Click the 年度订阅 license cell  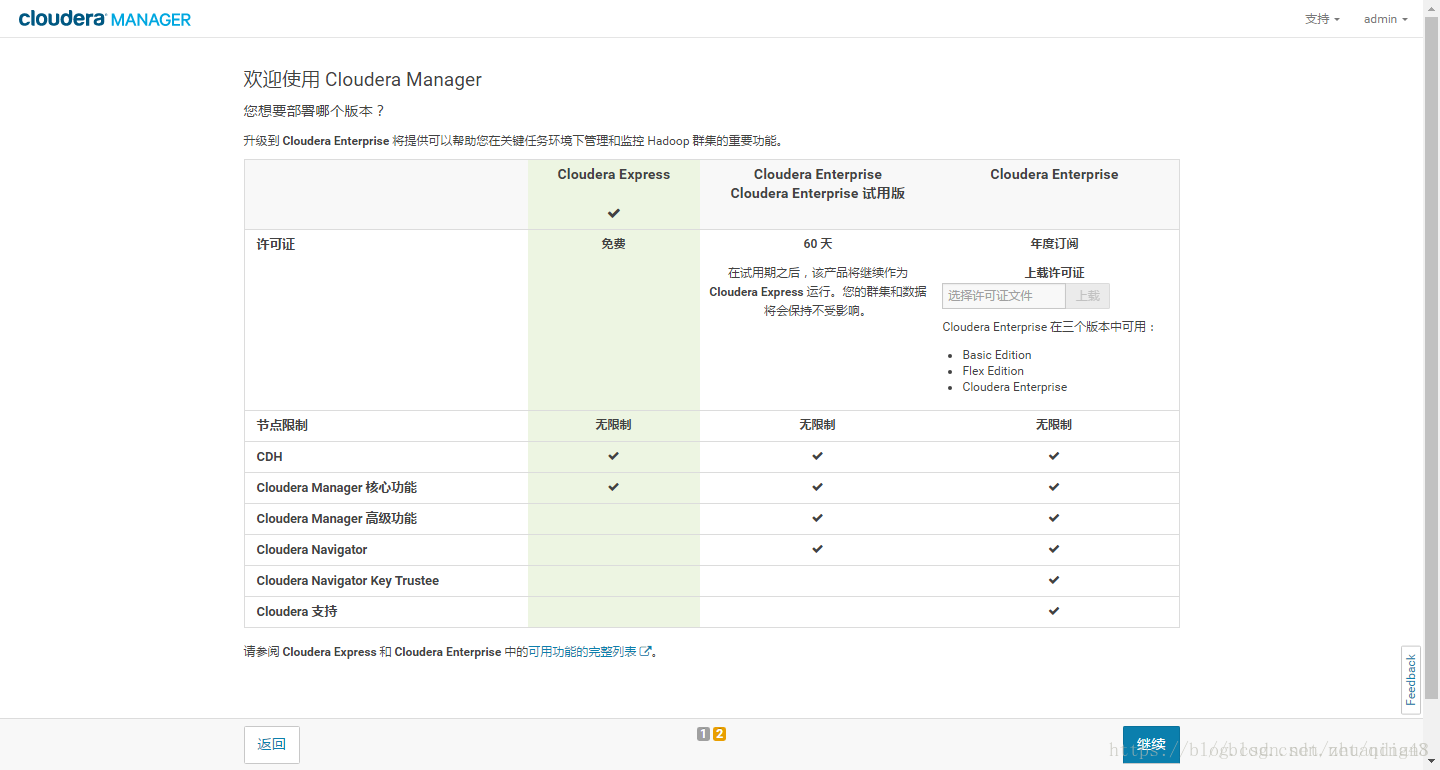(x=1054, y=244)
